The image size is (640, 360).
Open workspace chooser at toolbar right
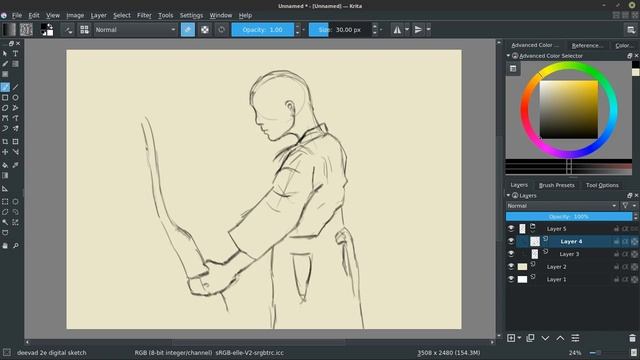pyautogui.click(x=631, y=30)
